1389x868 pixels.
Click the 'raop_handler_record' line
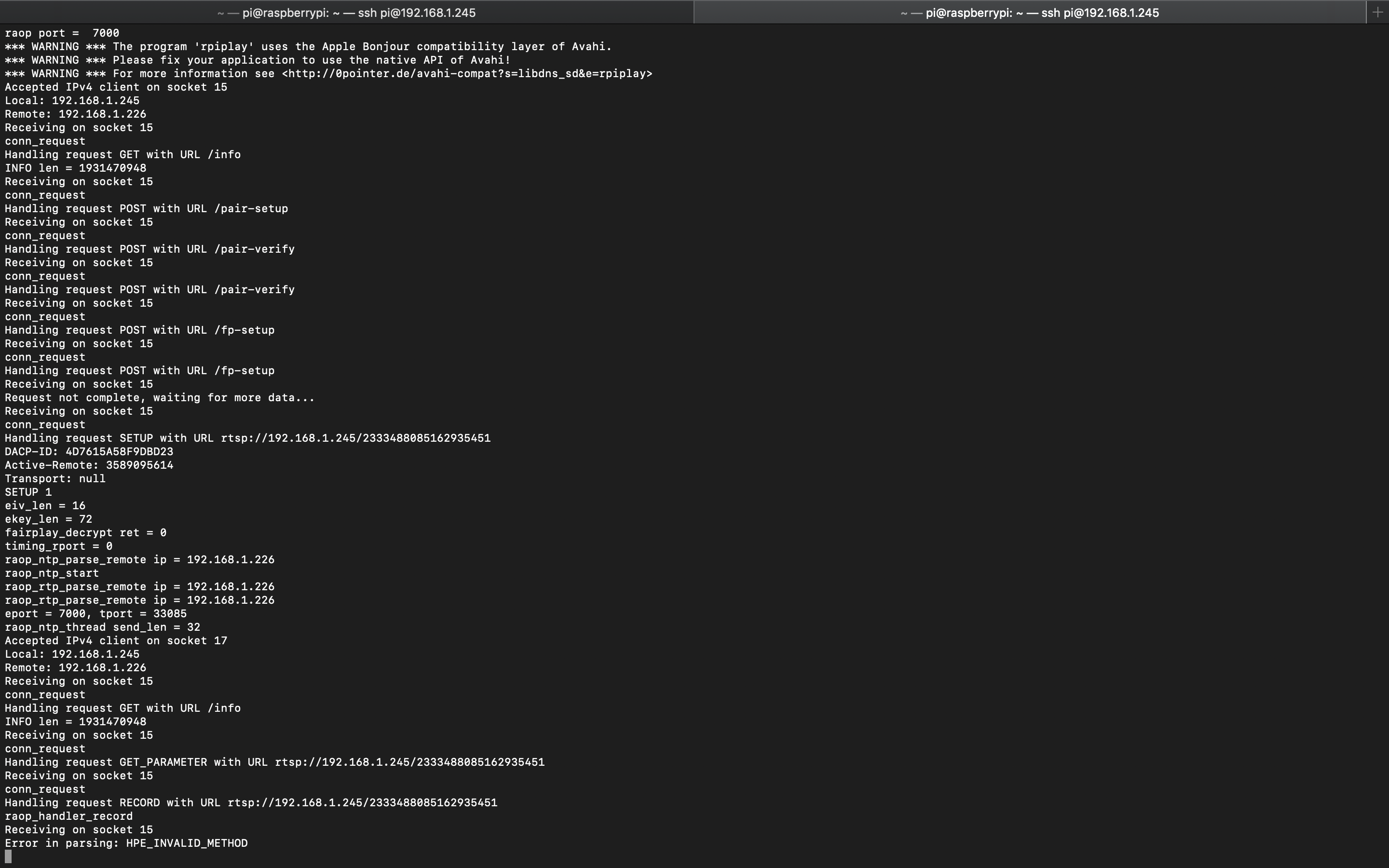pyautogui.click(x=69, y=816)
